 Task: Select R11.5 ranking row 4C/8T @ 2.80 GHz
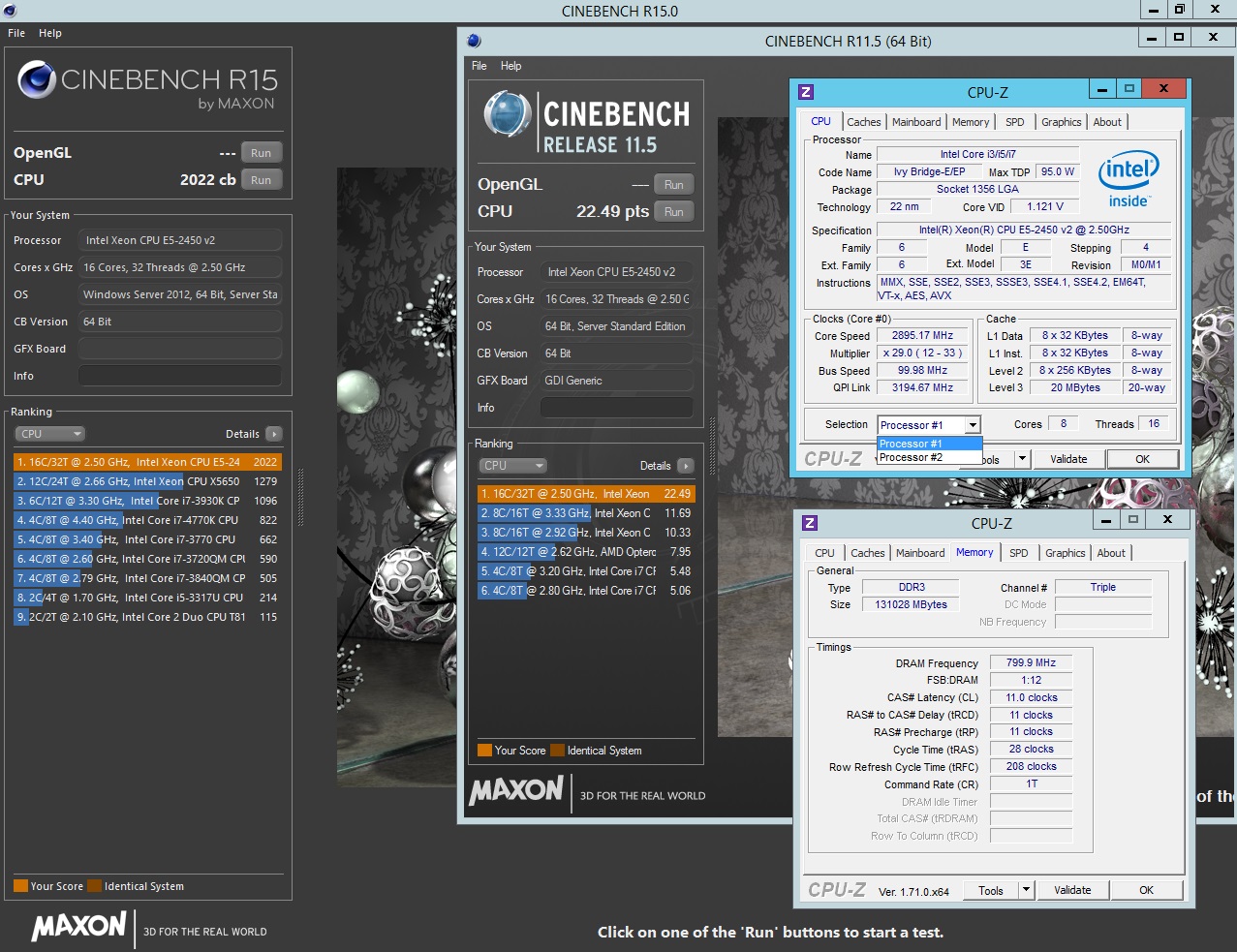pos(586,591)
